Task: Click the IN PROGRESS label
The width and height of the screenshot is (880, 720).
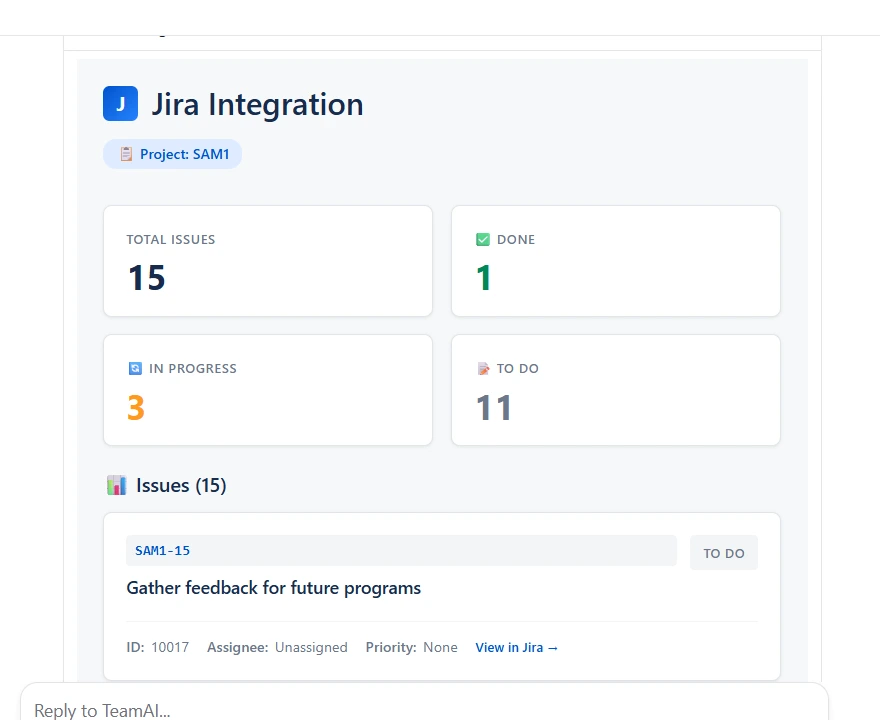Action: click(x=192, y=369)
